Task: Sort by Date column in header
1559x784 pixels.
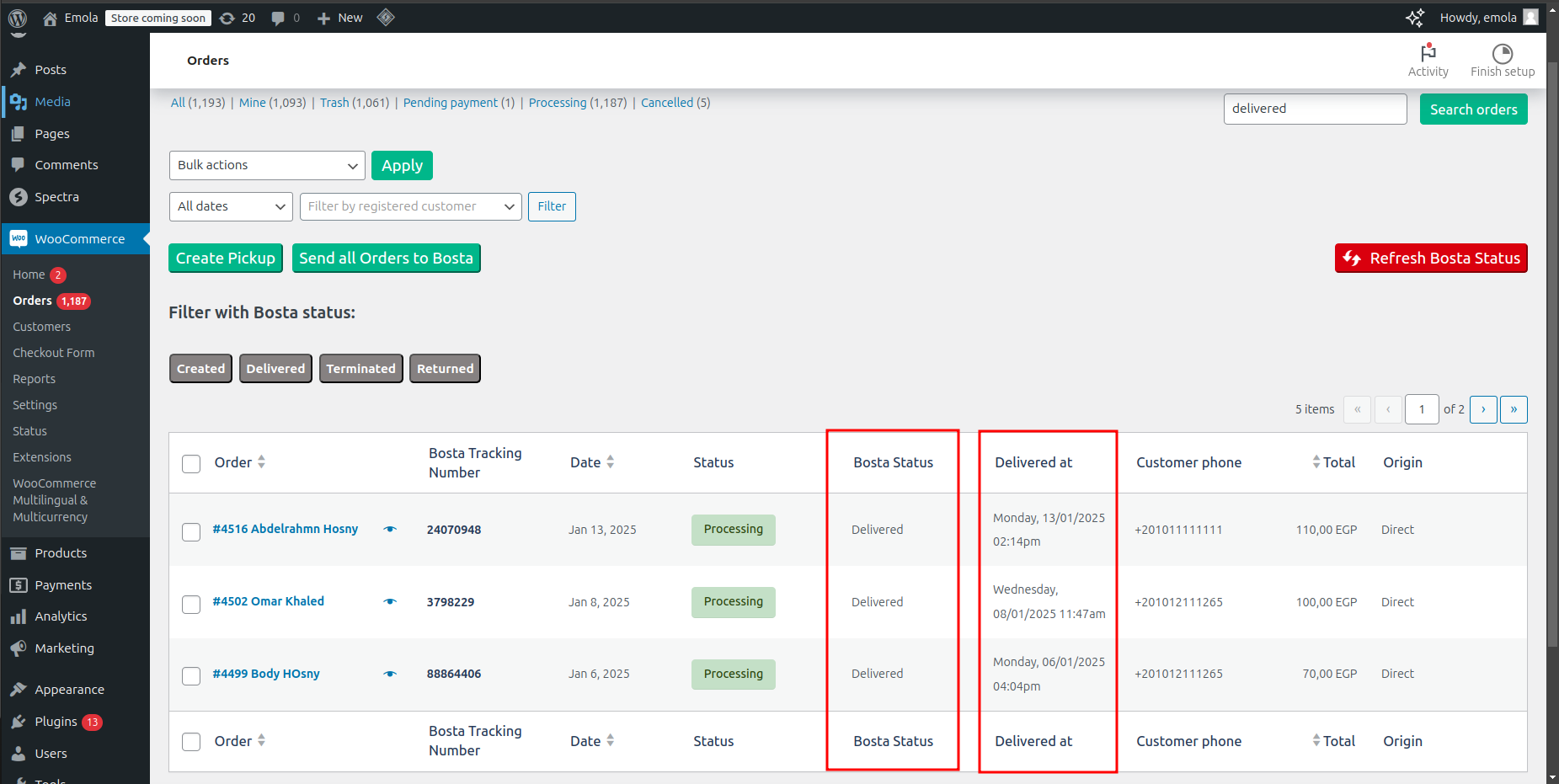Action: pos(592,462)
